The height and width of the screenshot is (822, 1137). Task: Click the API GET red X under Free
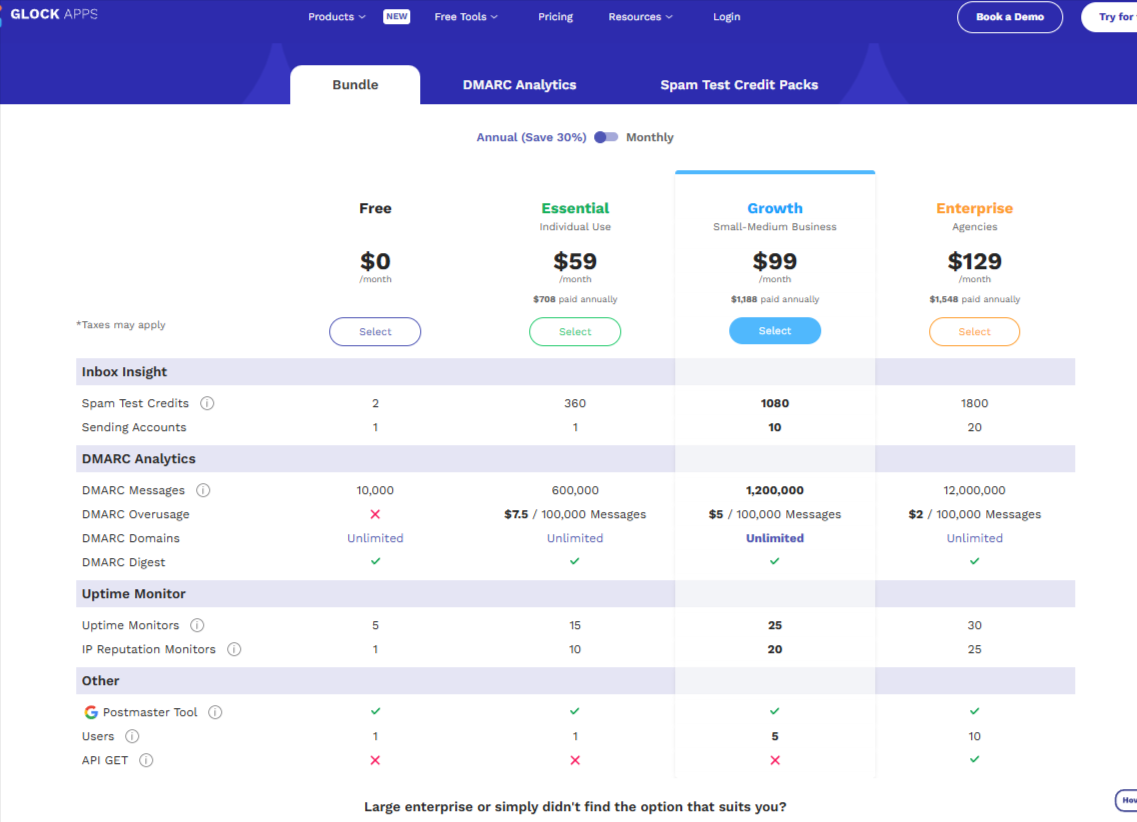[375, 760]
